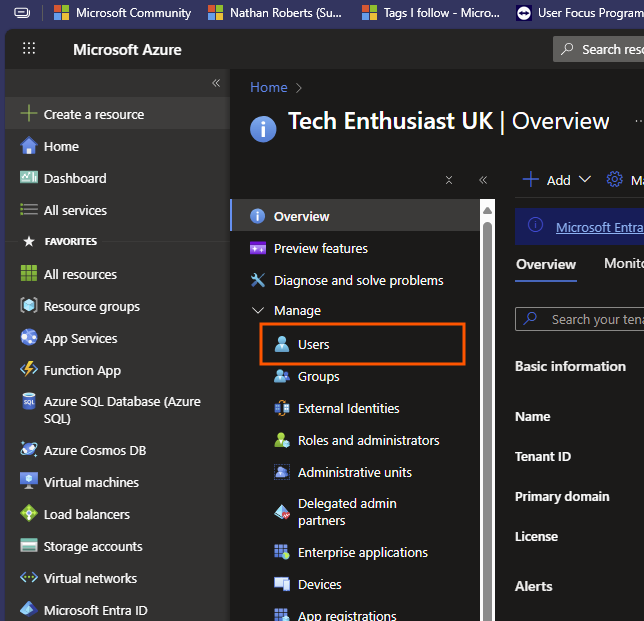Click the Virtual machines icon
Viewport: 644px width, 621px height.
pyautogui.click(x=28, y=482)
